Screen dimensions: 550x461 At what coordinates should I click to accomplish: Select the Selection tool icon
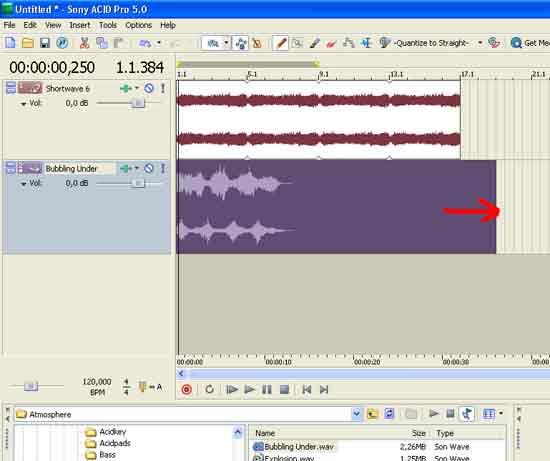297,43
